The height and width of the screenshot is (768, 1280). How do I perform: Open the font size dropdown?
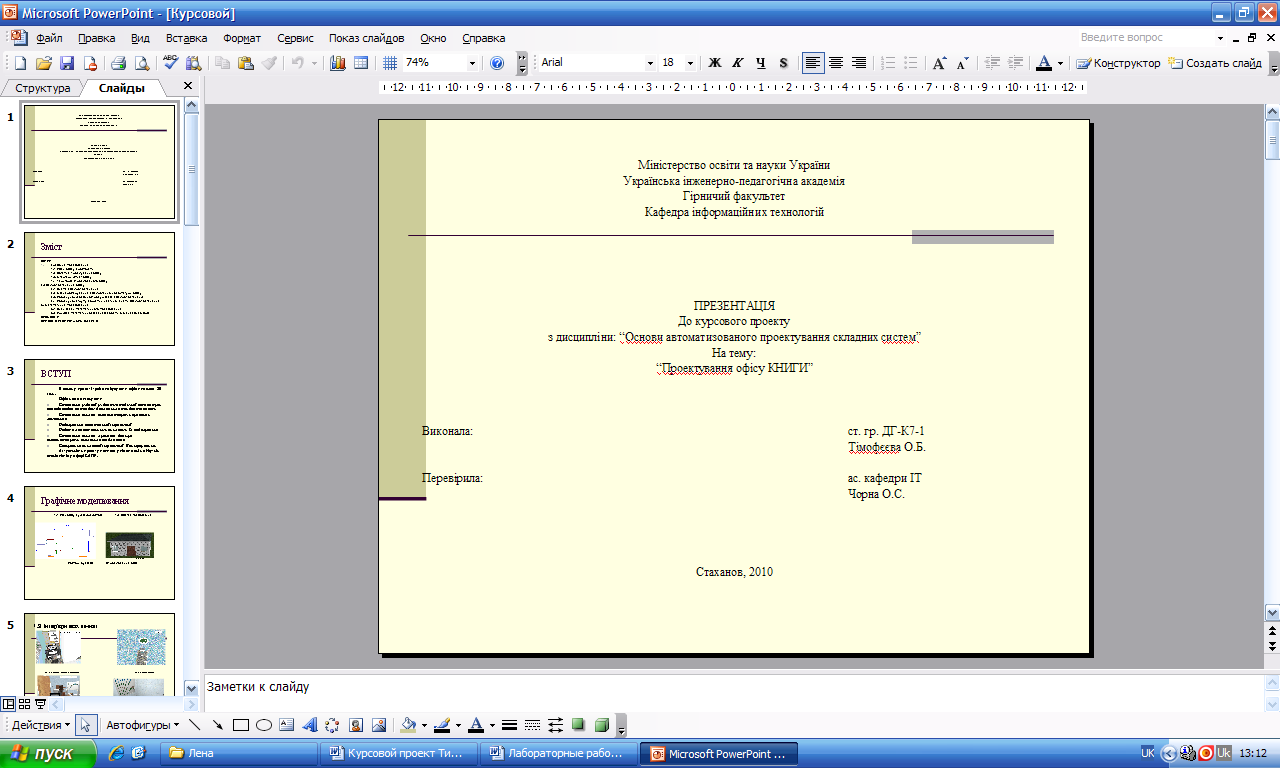[x=692, y=63]
